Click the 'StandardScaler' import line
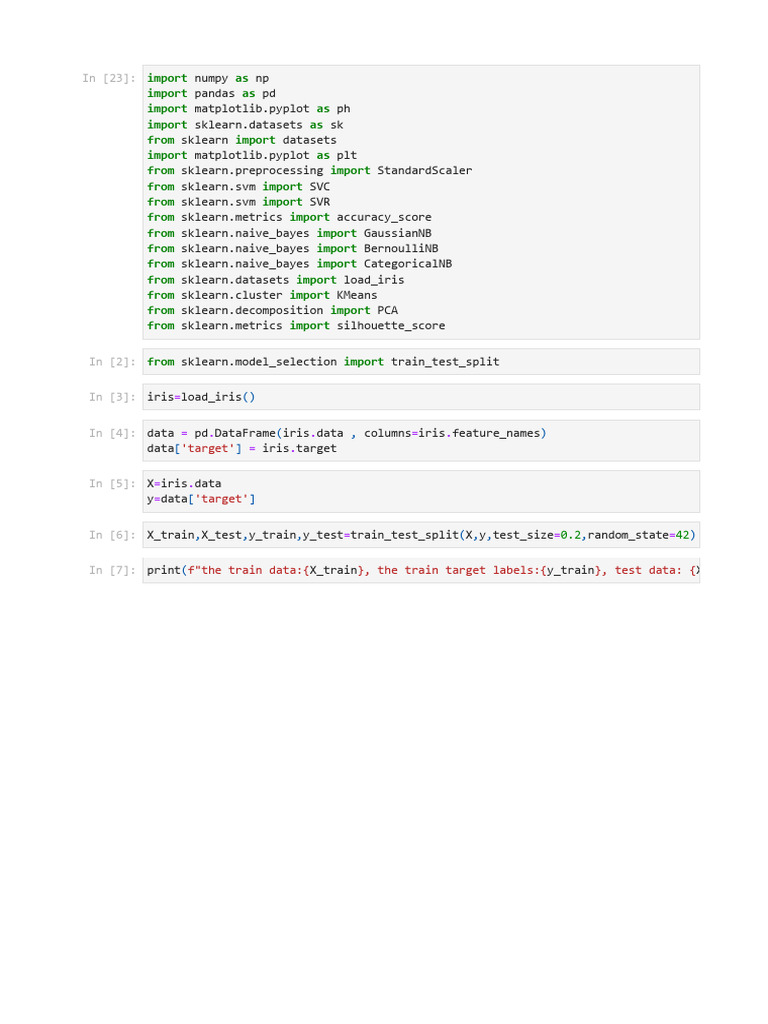 (310, 170)
